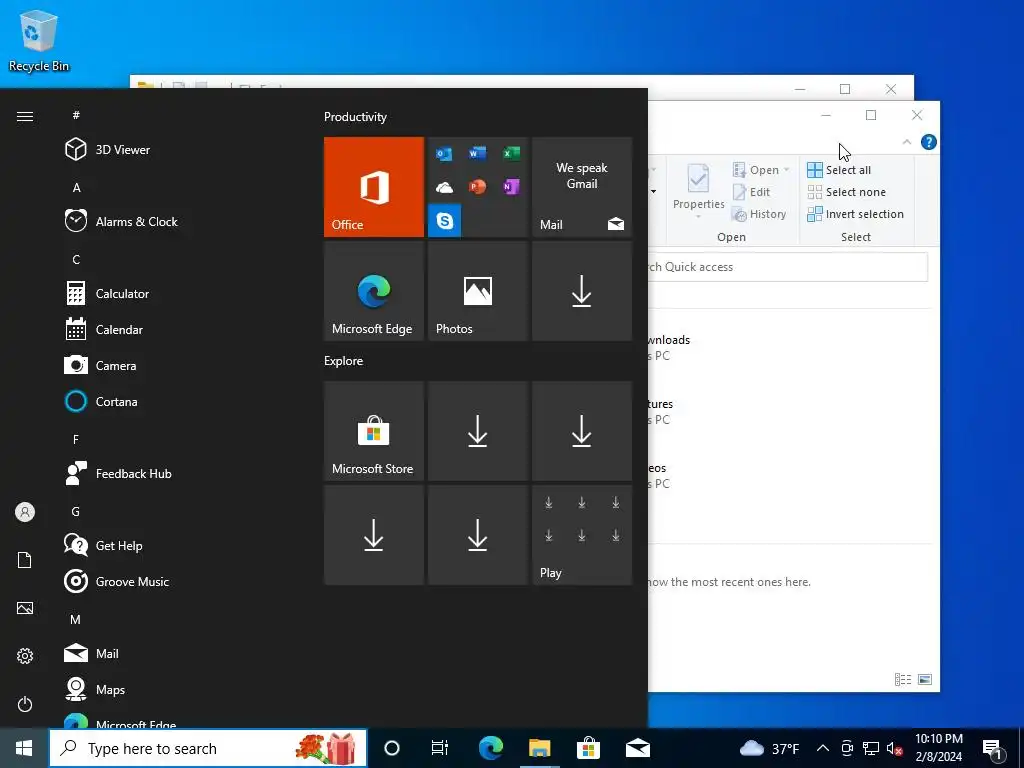
Task: Open the Photos tile
Action: (478, 291)
